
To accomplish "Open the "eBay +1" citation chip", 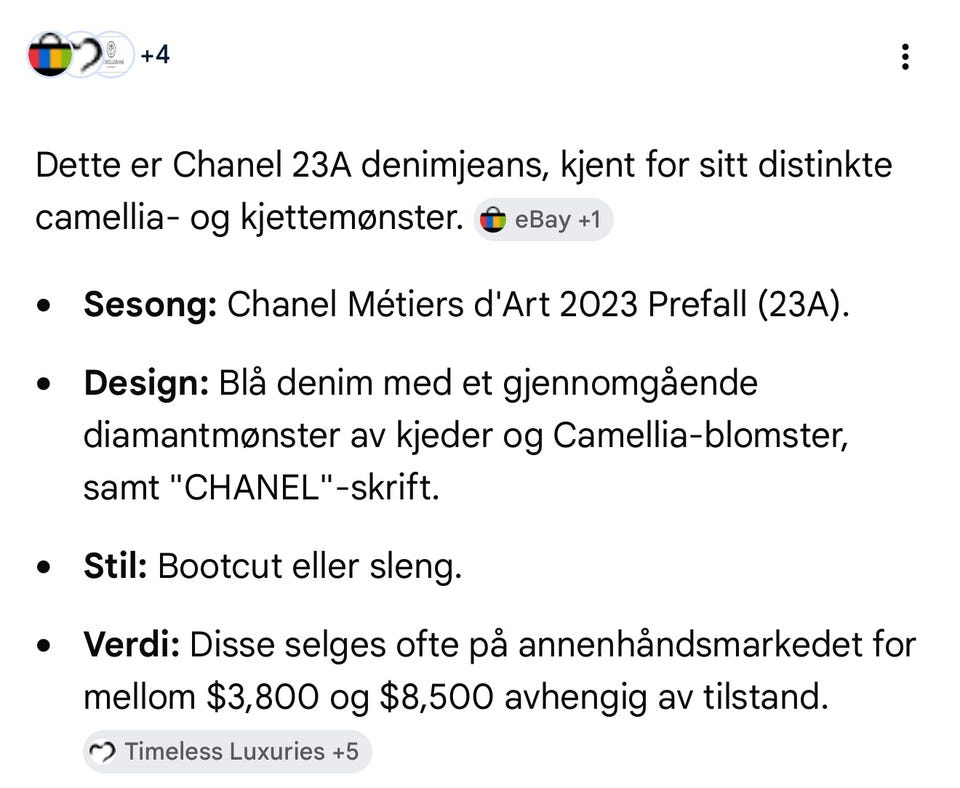I will coord(543,219).
